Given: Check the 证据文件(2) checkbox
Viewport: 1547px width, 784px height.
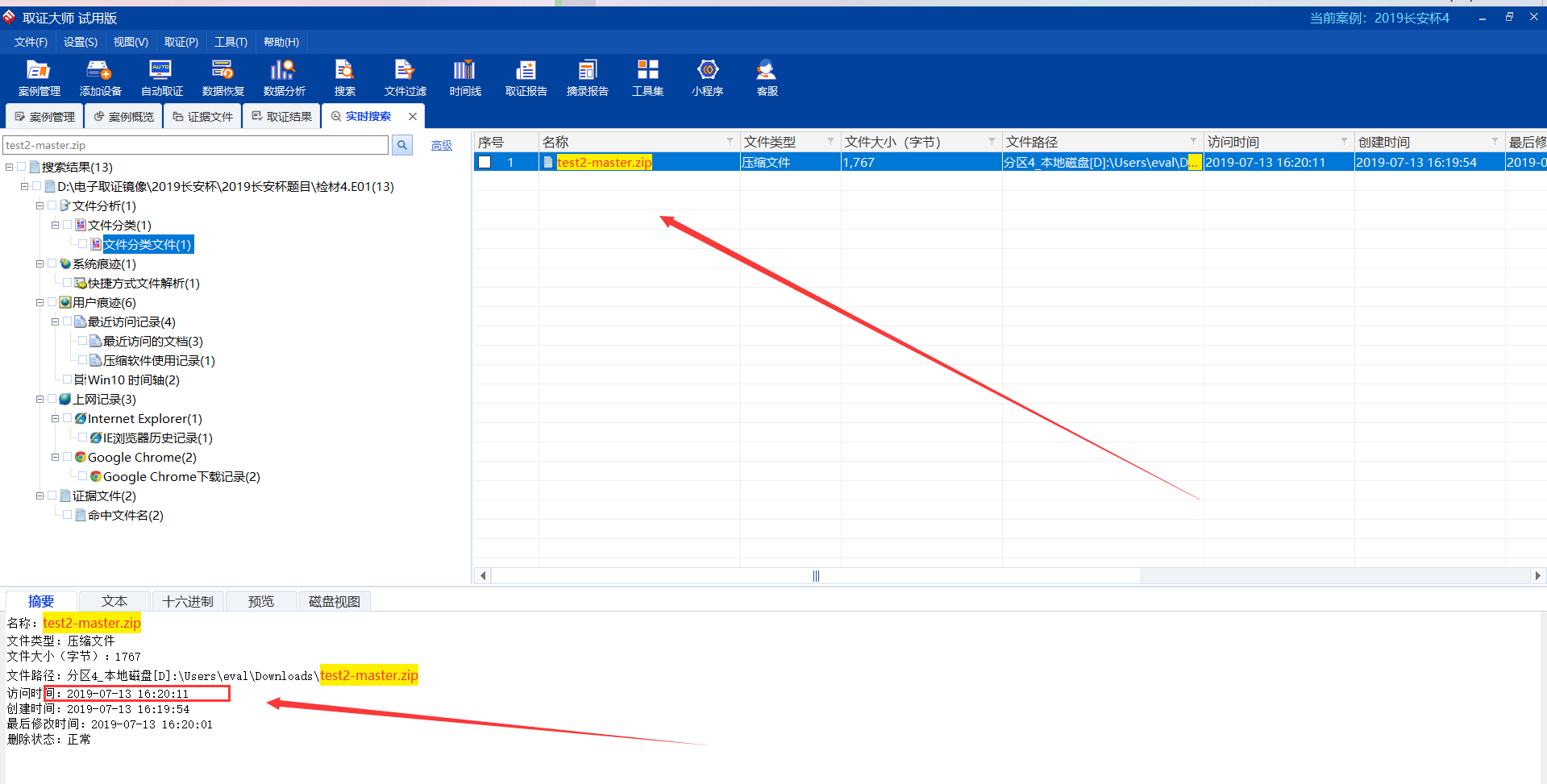Looking at the screenshot, I should (52, 496).
